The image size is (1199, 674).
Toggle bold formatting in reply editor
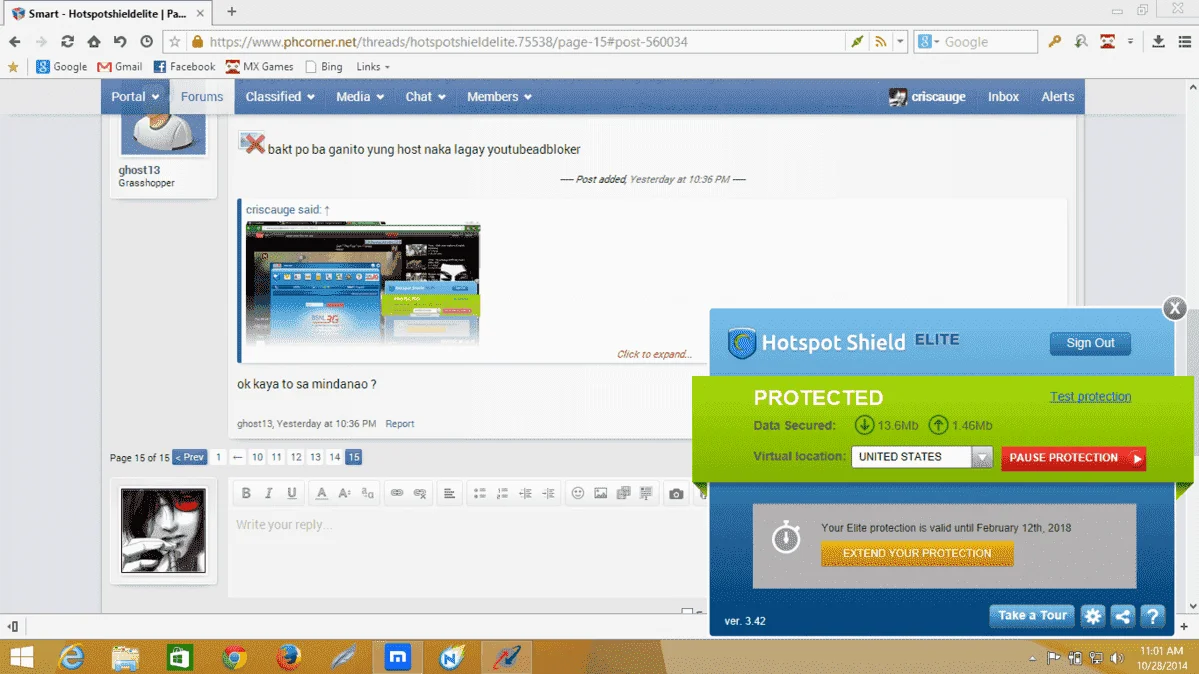[246, 493]
